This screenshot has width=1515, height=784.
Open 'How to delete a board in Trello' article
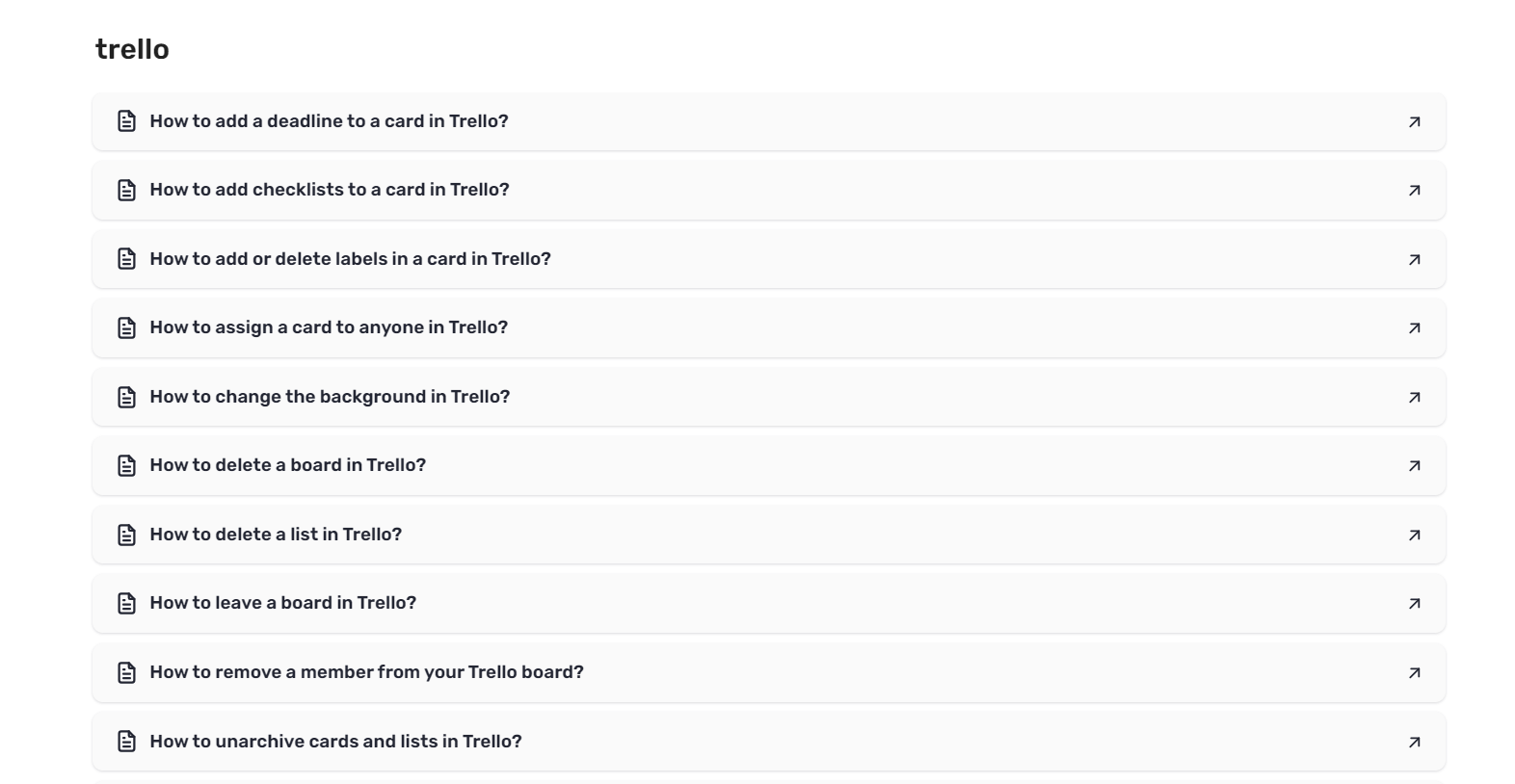click(x=768, y=465)
